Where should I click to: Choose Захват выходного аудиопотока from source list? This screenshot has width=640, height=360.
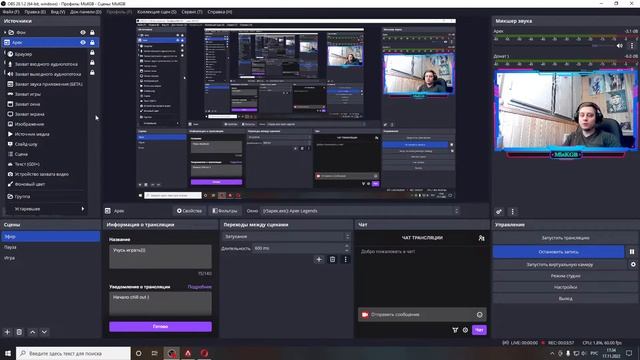[x=47, y=74]
